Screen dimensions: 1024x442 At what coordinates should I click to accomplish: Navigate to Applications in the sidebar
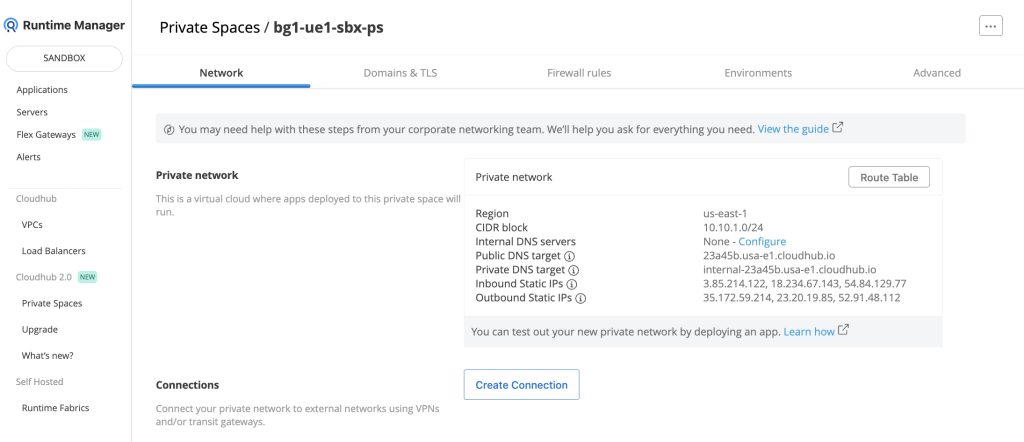[x=42, y=90]
